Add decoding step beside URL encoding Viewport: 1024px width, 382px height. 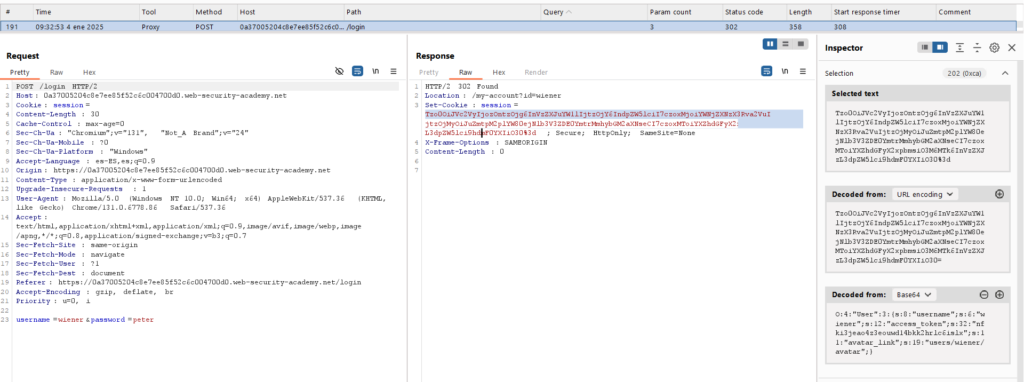click(999, 194)
